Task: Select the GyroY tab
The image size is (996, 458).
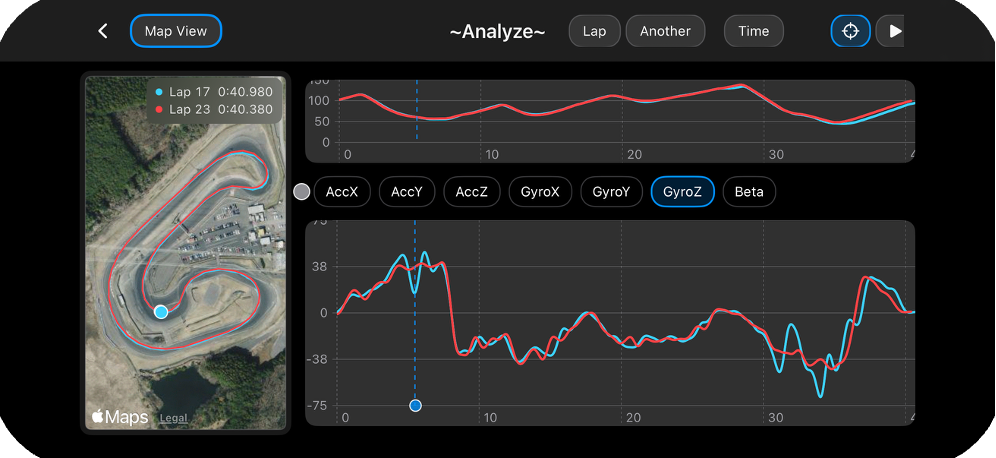Action: pos(611,192)
